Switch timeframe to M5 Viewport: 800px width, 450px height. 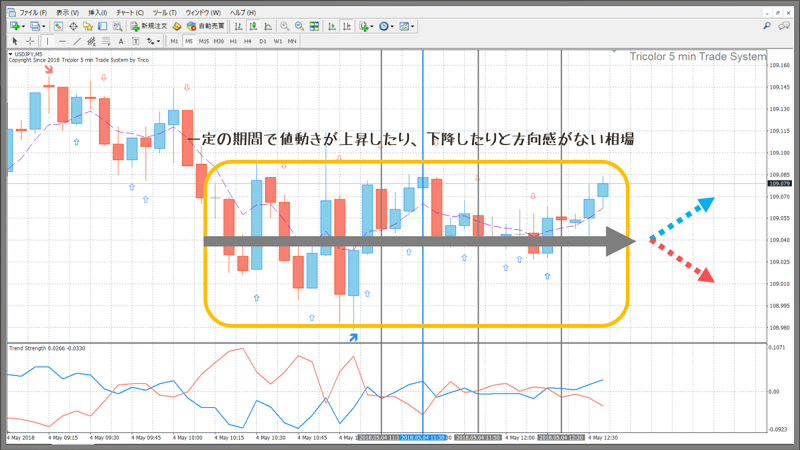point(189,41)
